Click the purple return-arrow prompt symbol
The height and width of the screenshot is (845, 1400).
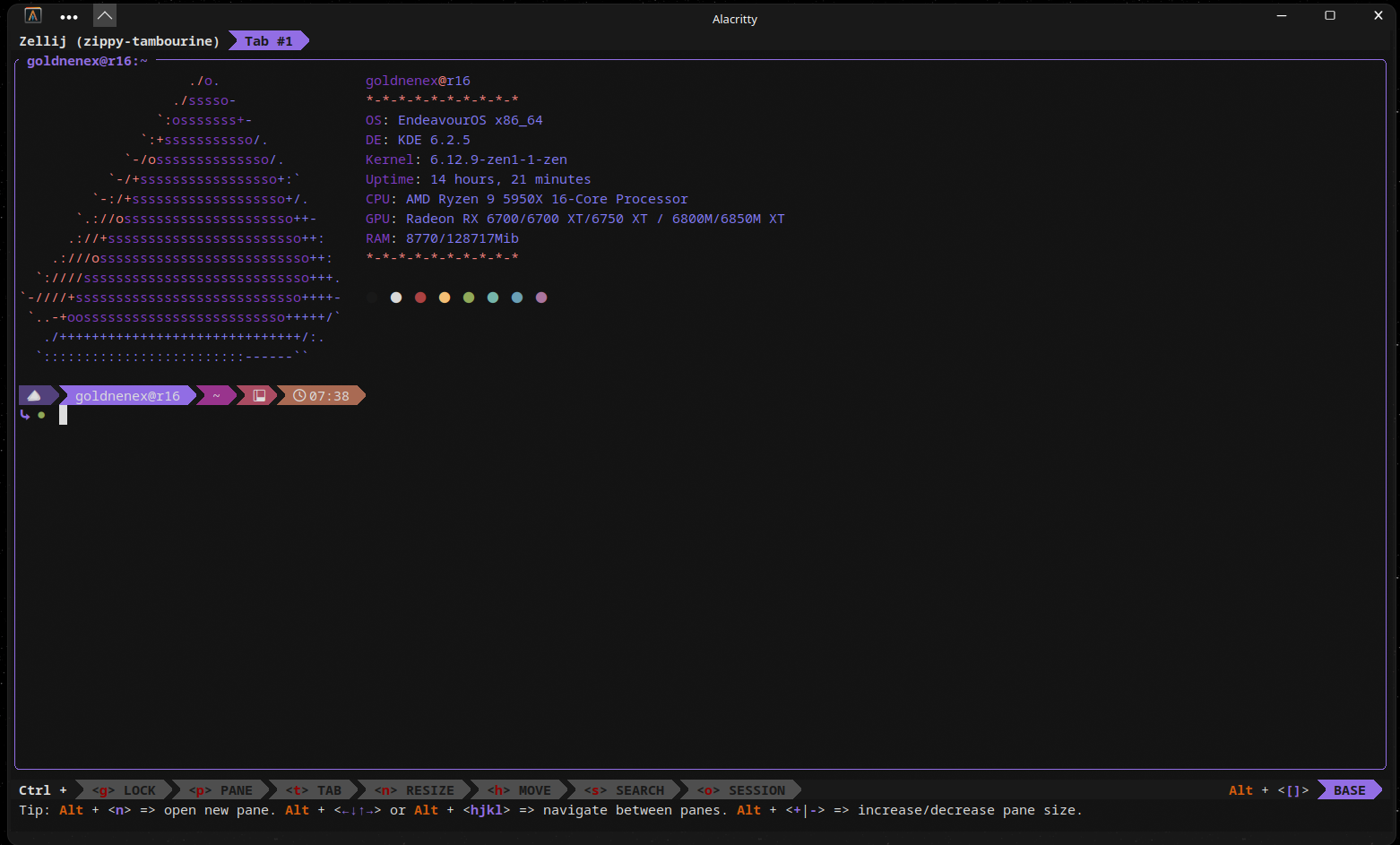[25, 415]
